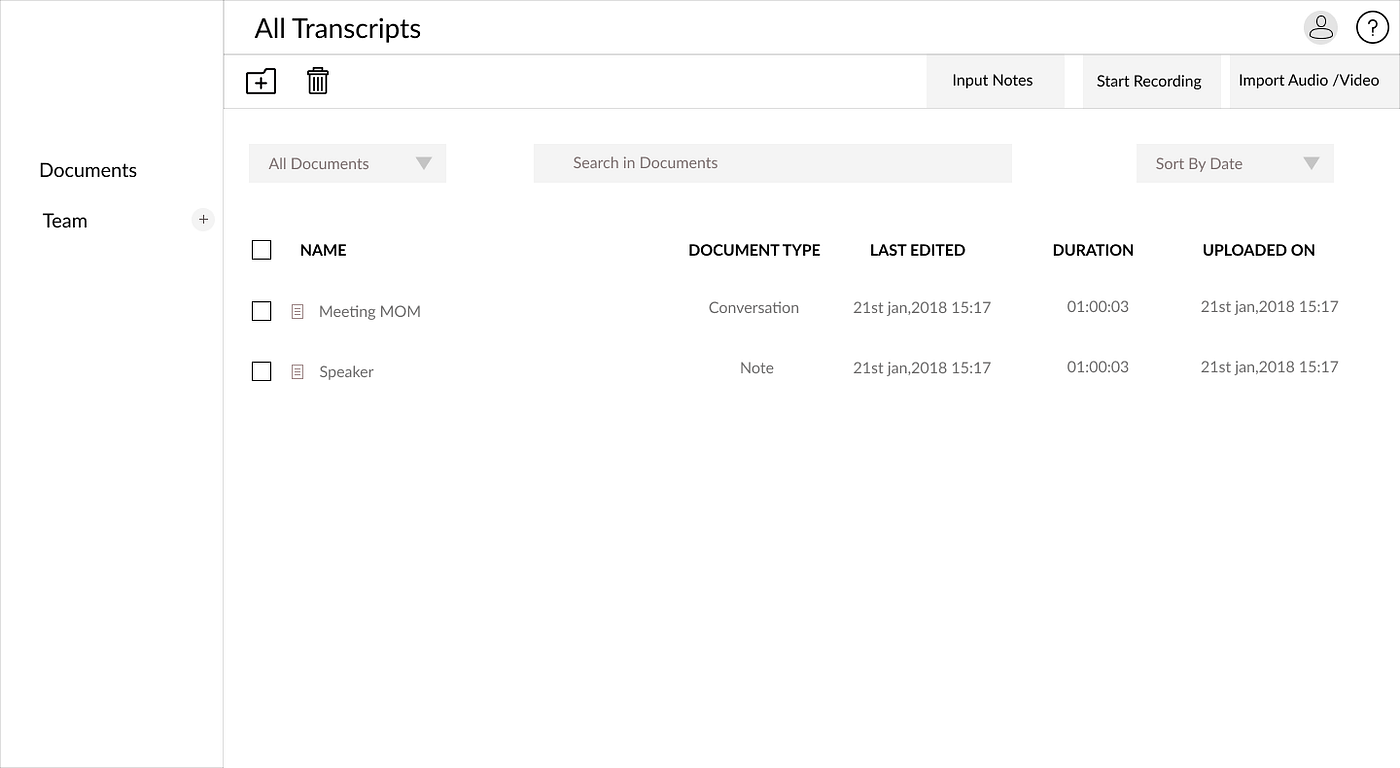The height and width of the screenshot is (768, 1400).
Task: Open the help question mark icon
Action: [1372, 28]
